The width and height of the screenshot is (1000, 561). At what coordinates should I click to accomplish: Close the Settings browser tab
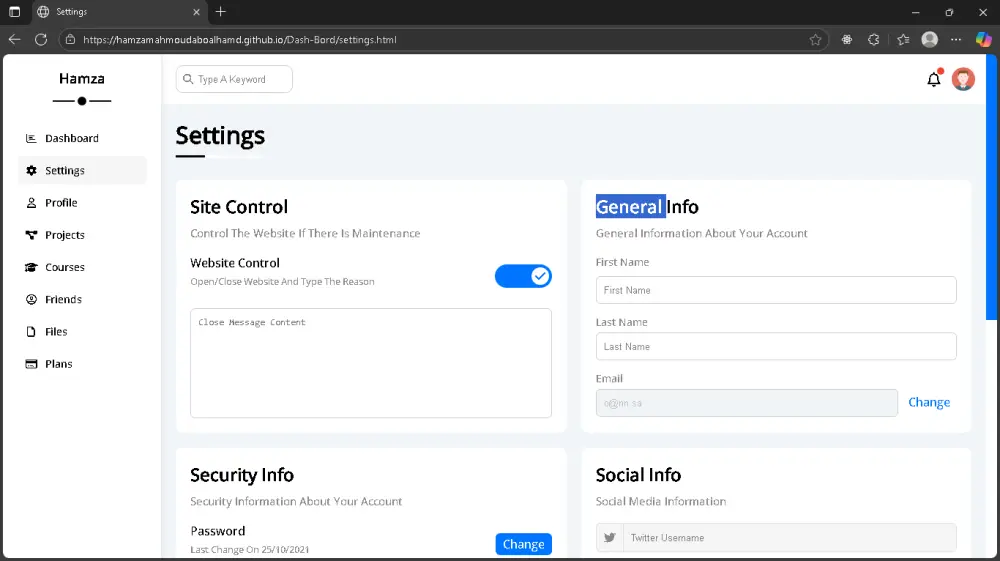(x=196, y=11)
